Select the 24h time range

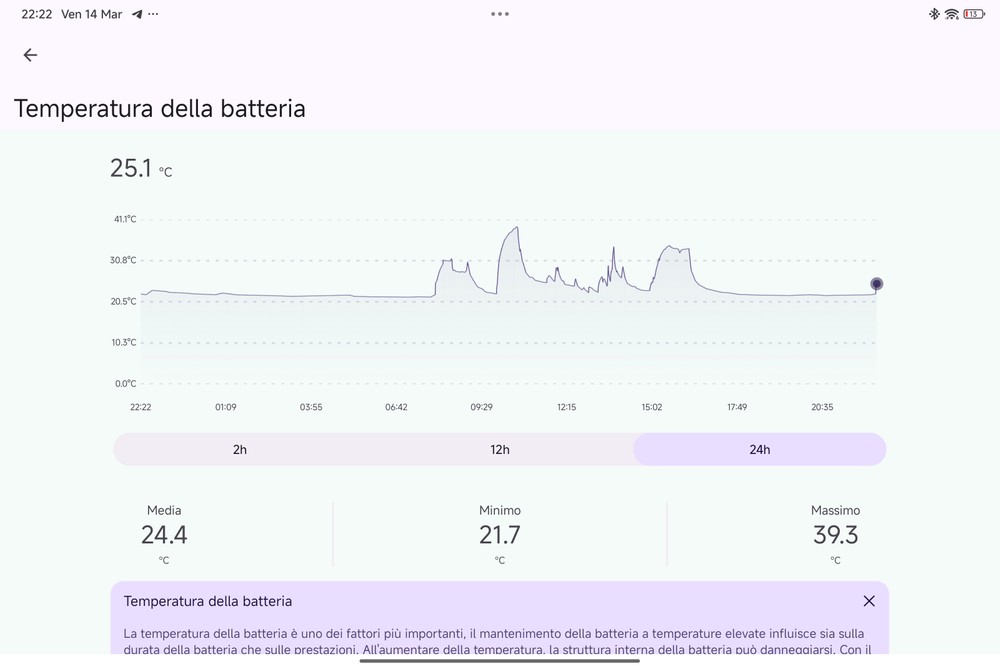(759, 449)
